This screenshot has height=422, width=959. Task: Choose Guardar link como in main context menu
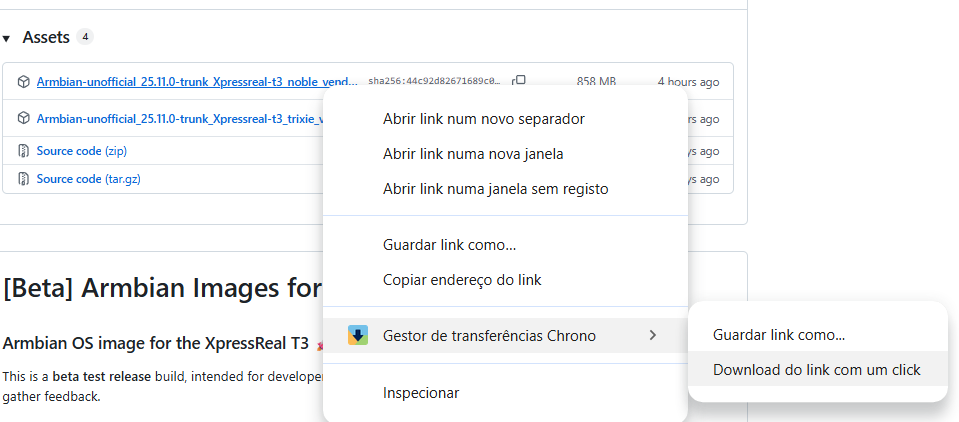point(505,245)
